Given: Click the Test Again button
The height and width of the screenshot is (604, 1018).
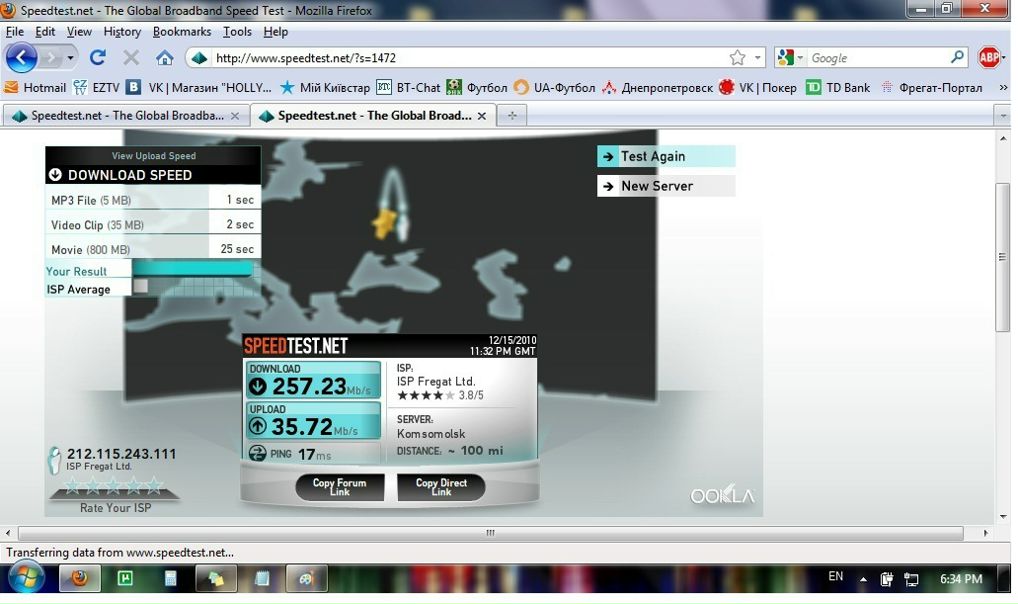Looking at the screenshot, I should 666,156.
